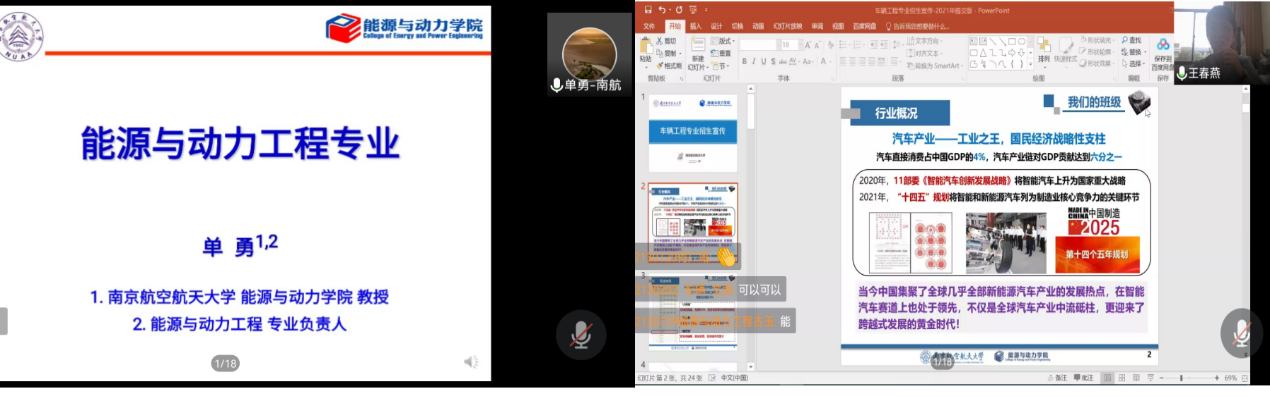Image resolution: width=1270 pixels, height=396 pixels.
Task: Click the speaker icon on left slide
Action: [x=471, y=361]
